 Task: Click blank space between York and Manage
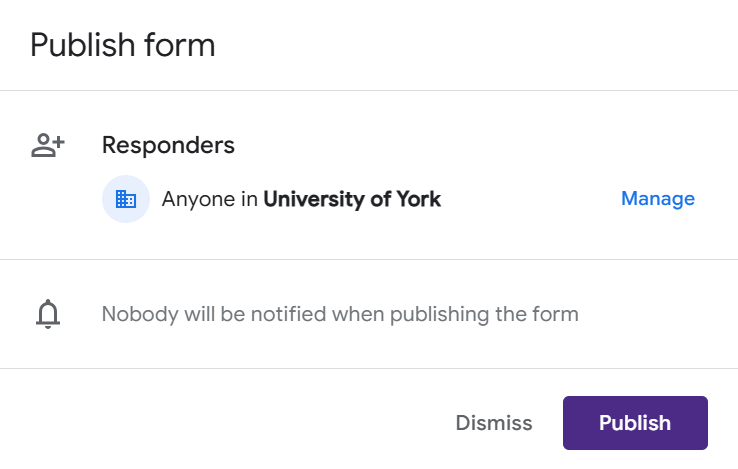click(530, 199)
